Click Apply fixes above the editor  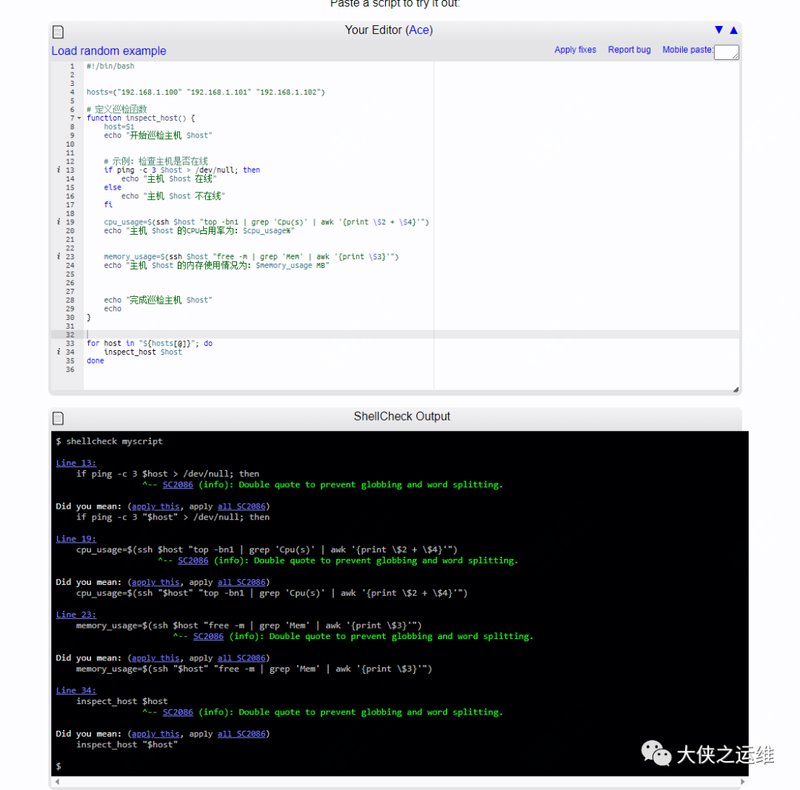(575, 50)
